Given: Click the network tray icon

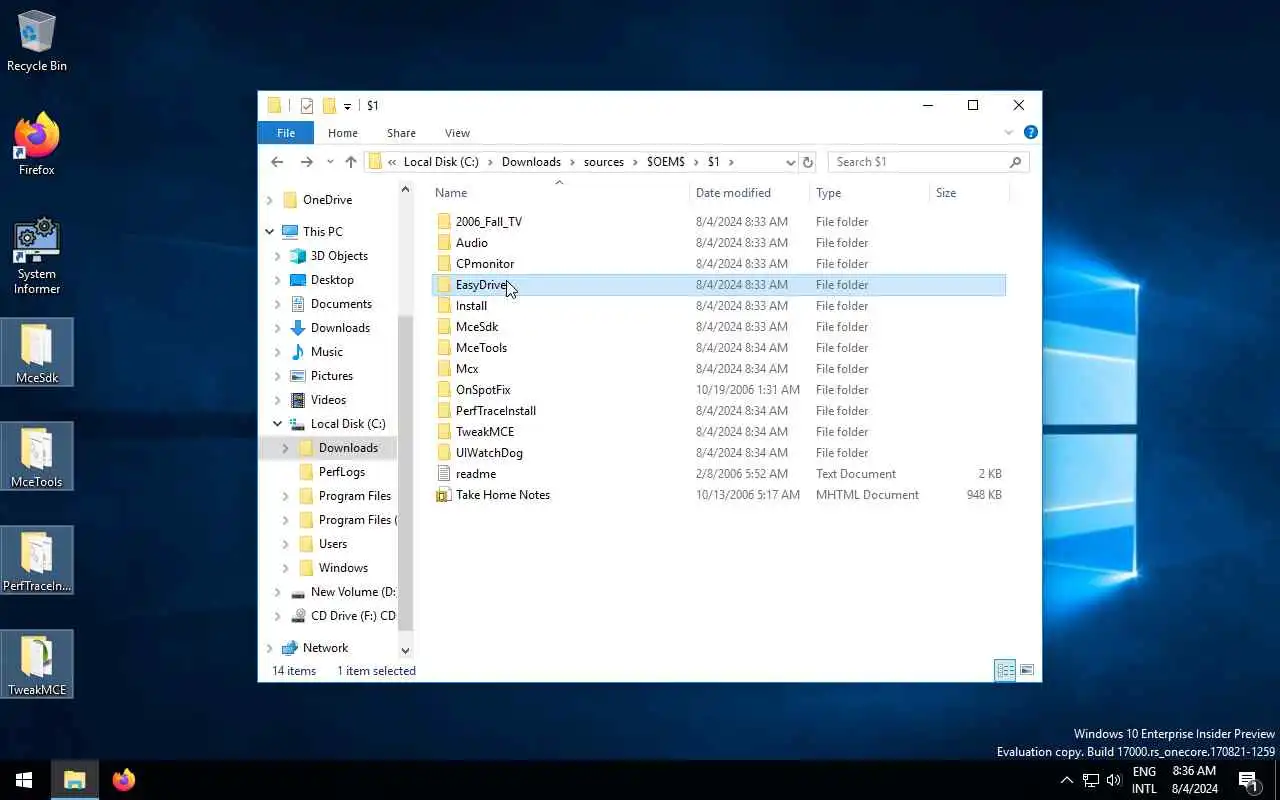Looking at the screenshot, I should coord(1090,780).
